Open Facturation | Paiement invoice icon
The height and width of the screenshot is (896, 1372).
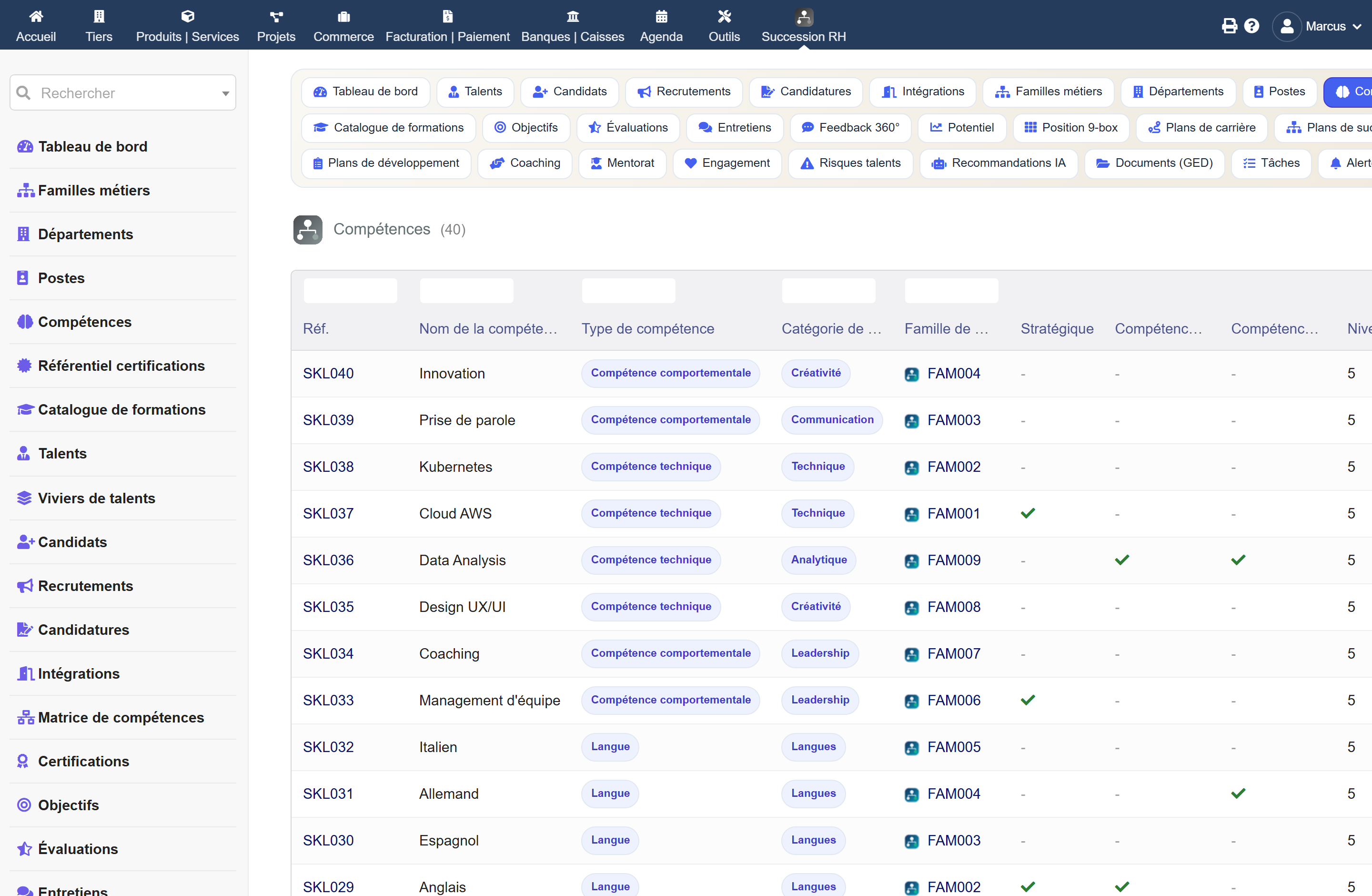(447, 16)
